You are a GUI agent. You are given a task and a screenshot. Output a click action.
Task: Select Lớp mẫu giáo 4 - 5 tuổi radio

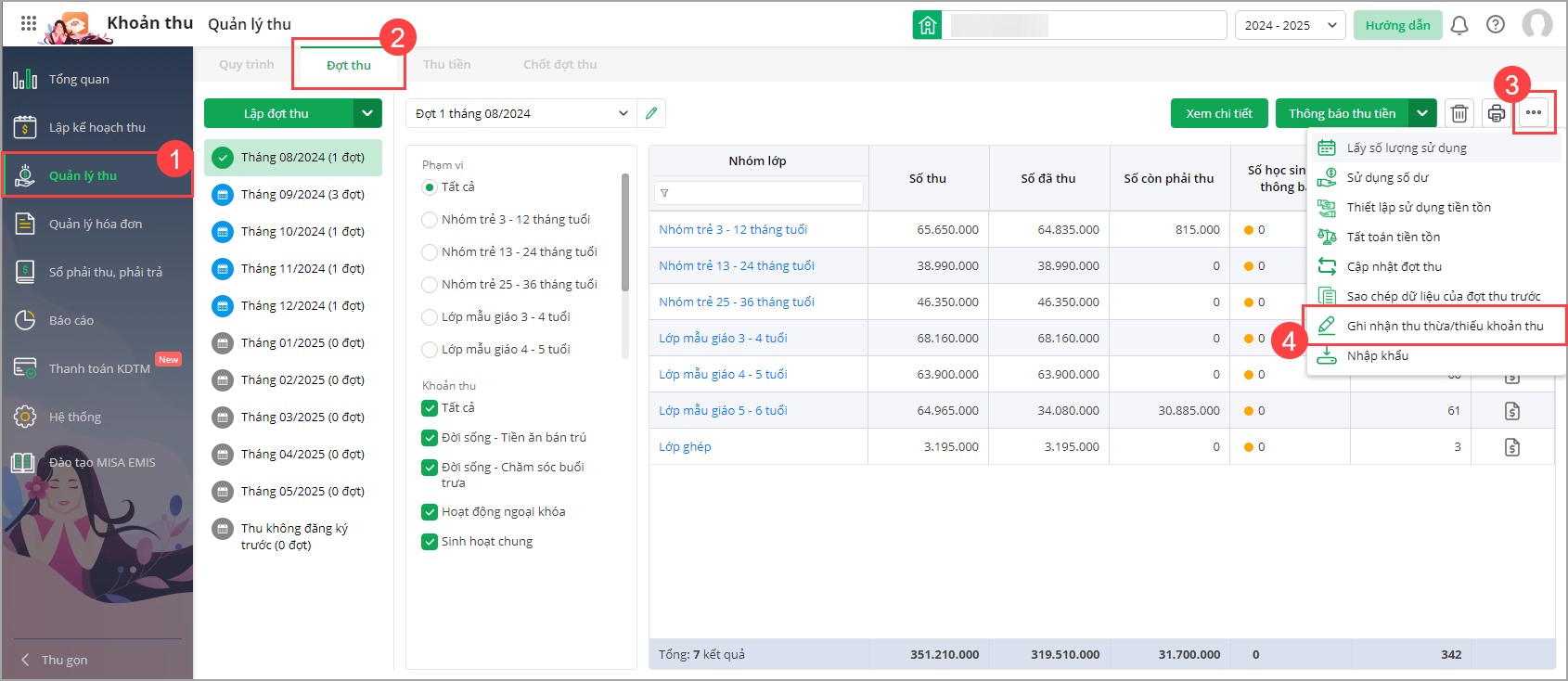tap(430, 350)
